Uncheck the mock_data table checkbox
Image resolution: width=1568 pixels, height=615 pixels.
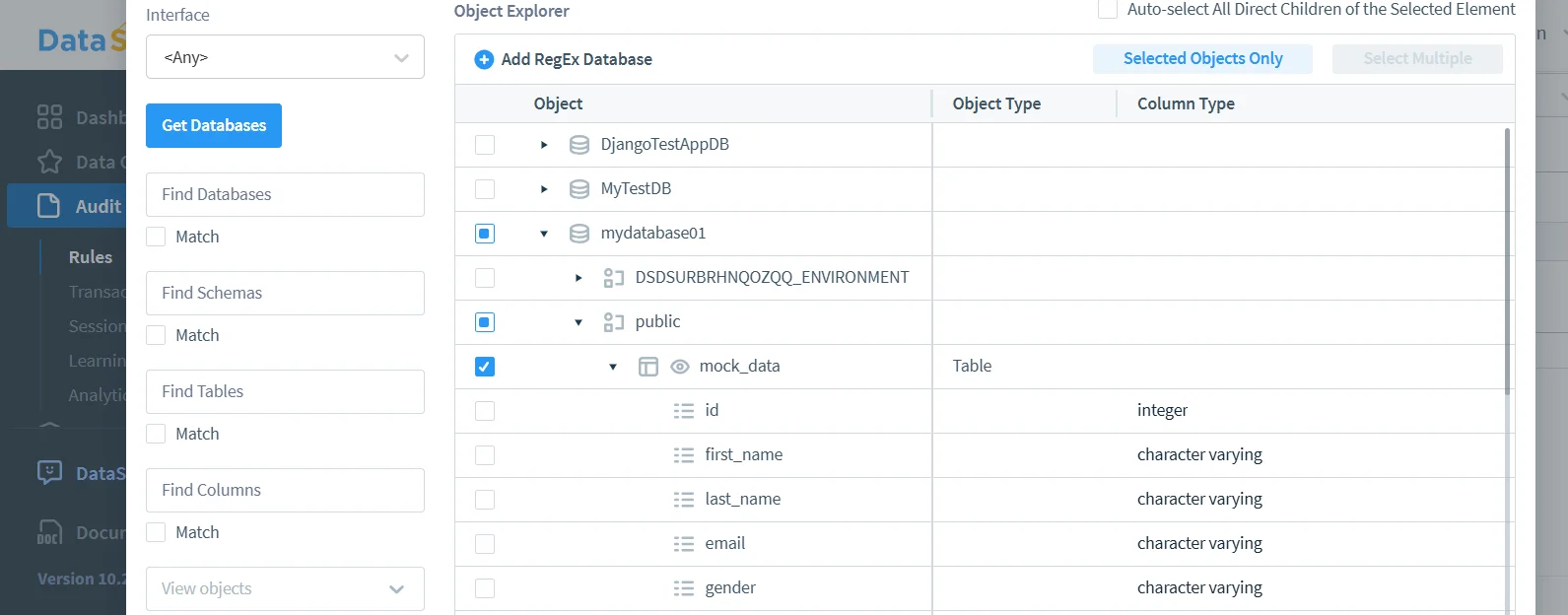485,367
